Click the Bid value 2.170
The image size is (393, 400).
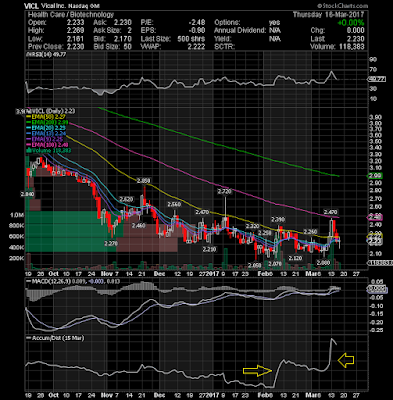[123, 39]
